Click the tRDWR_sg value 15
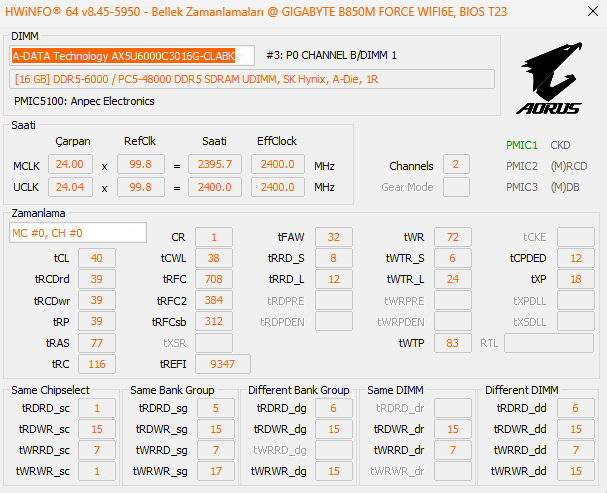This screenshot has height=493, width=607. point(216,429)
